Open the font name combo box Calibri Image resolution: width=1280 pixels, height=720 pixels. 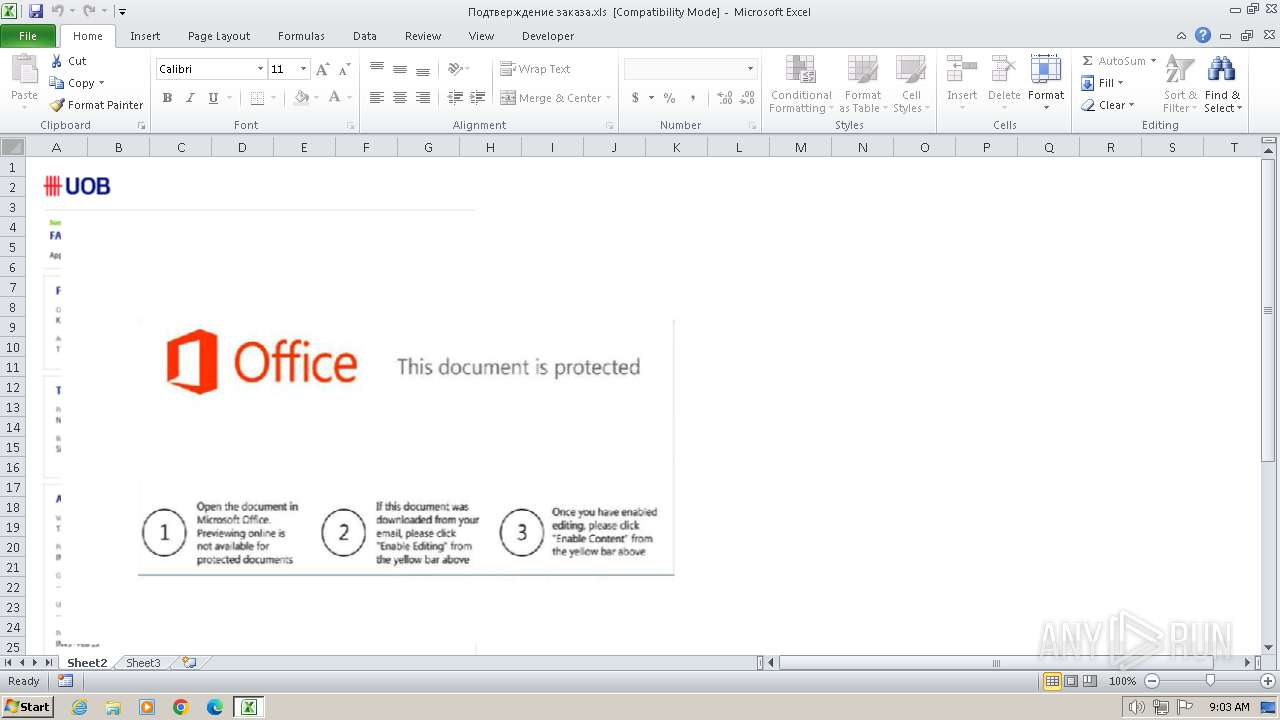click(211, 69)
